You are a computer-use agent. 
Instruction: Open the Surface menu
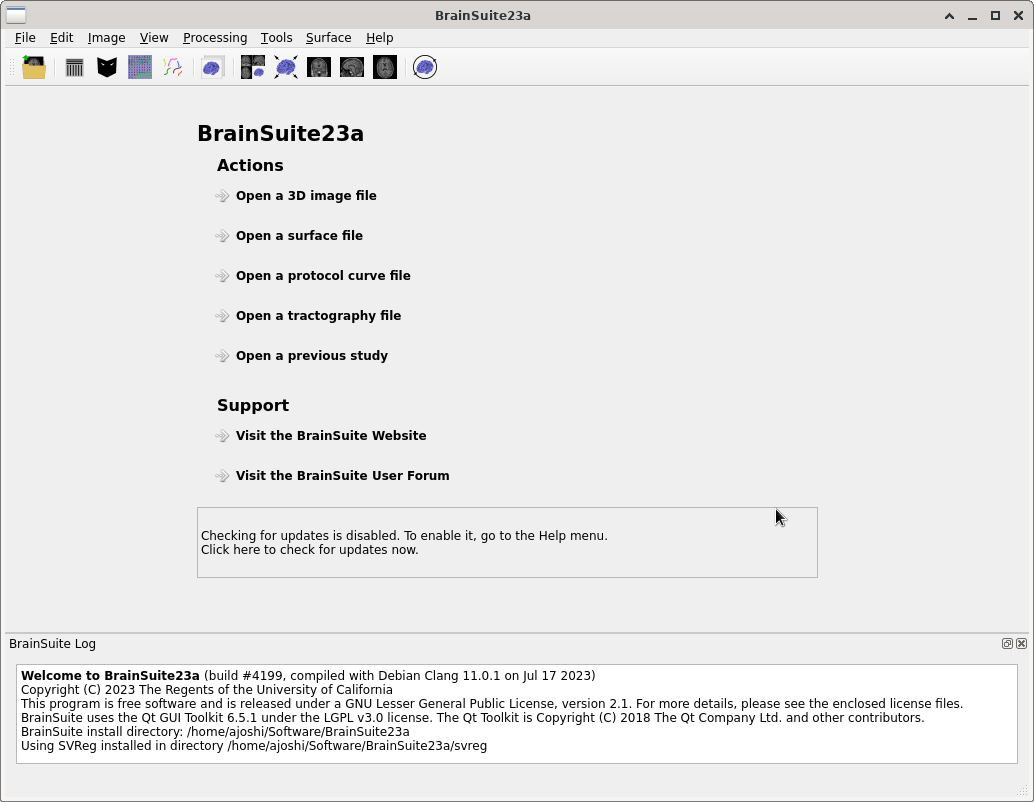click(x=328, y=38)
